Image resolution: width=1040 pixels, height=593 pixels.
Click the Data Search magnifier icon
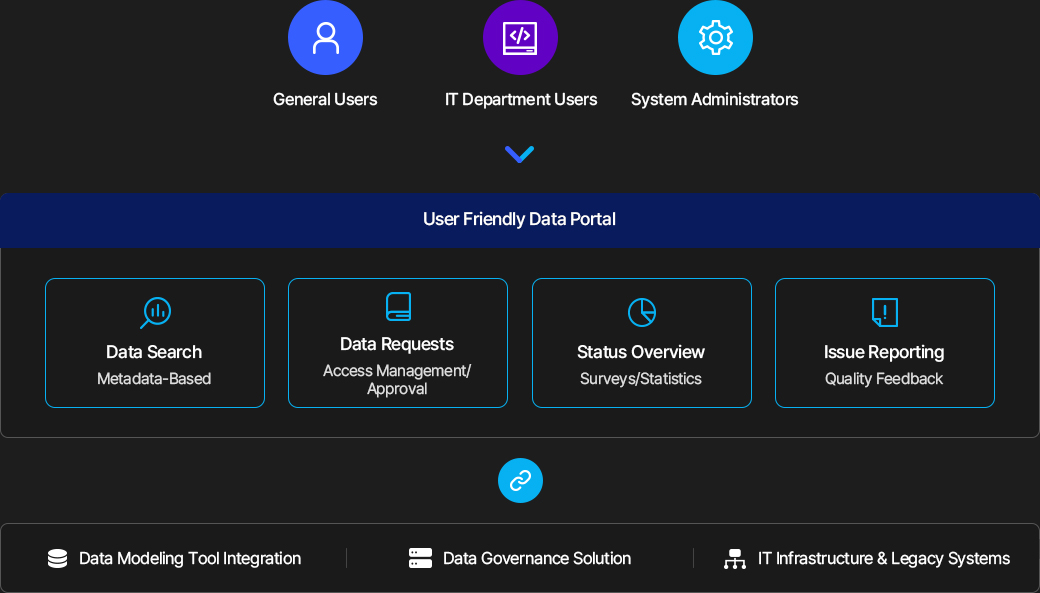156,312
